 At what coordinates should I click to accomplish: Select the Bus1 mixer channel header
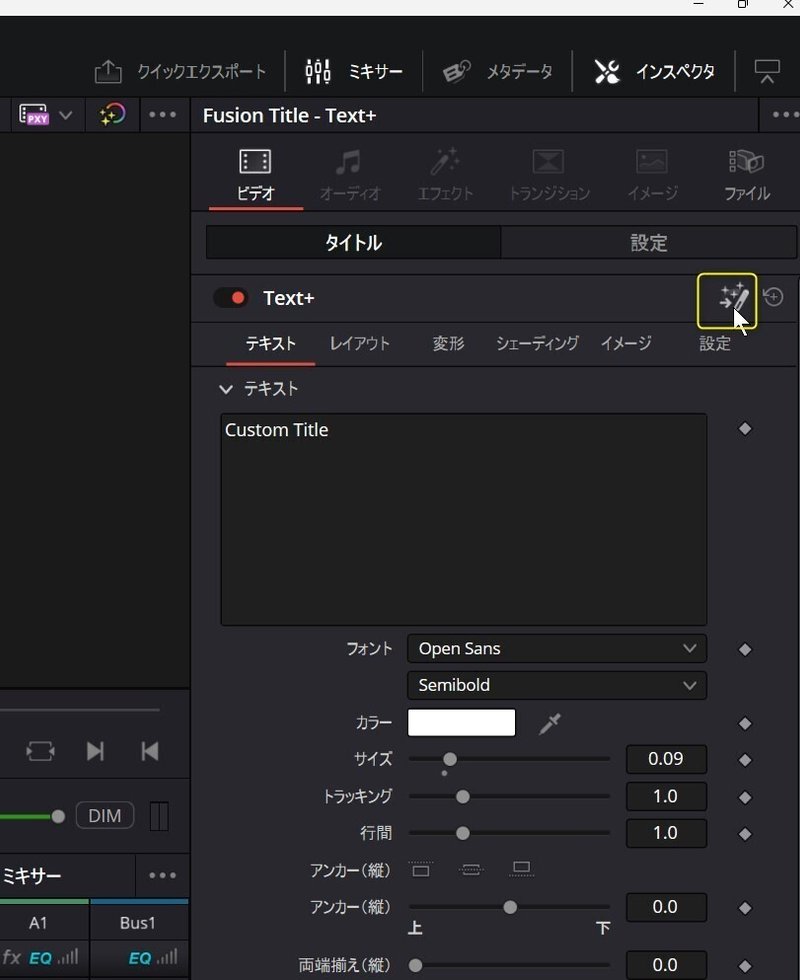pyautogui.click(x=138, y=923)
